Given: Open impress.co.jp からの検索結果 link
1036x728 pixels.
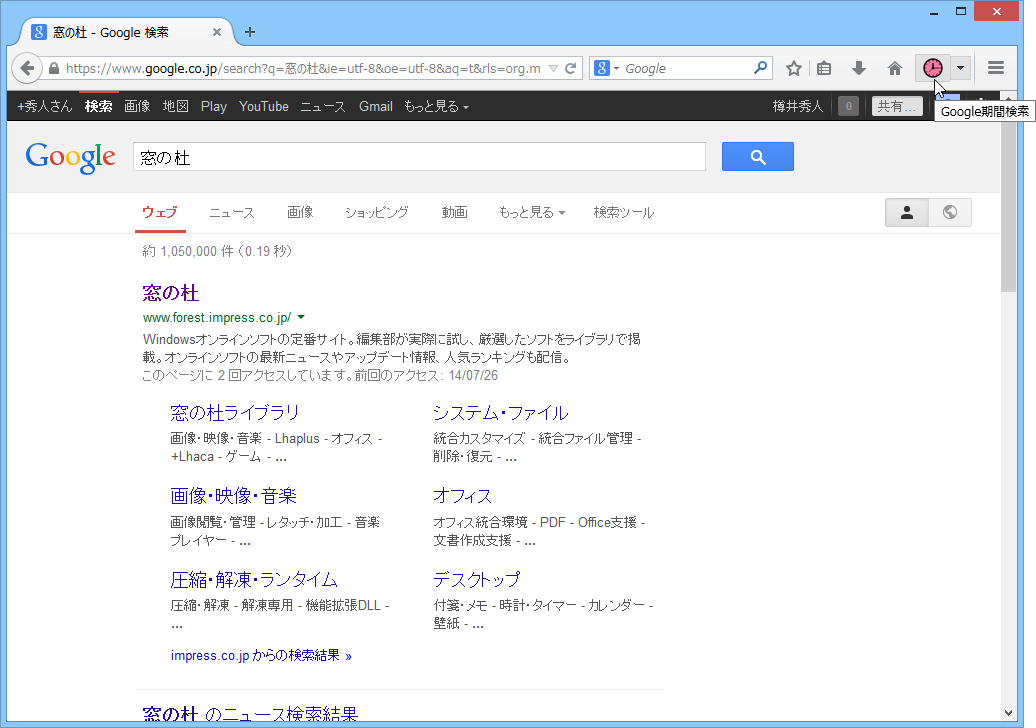Looking at the screenshot, I should [261, 656].
